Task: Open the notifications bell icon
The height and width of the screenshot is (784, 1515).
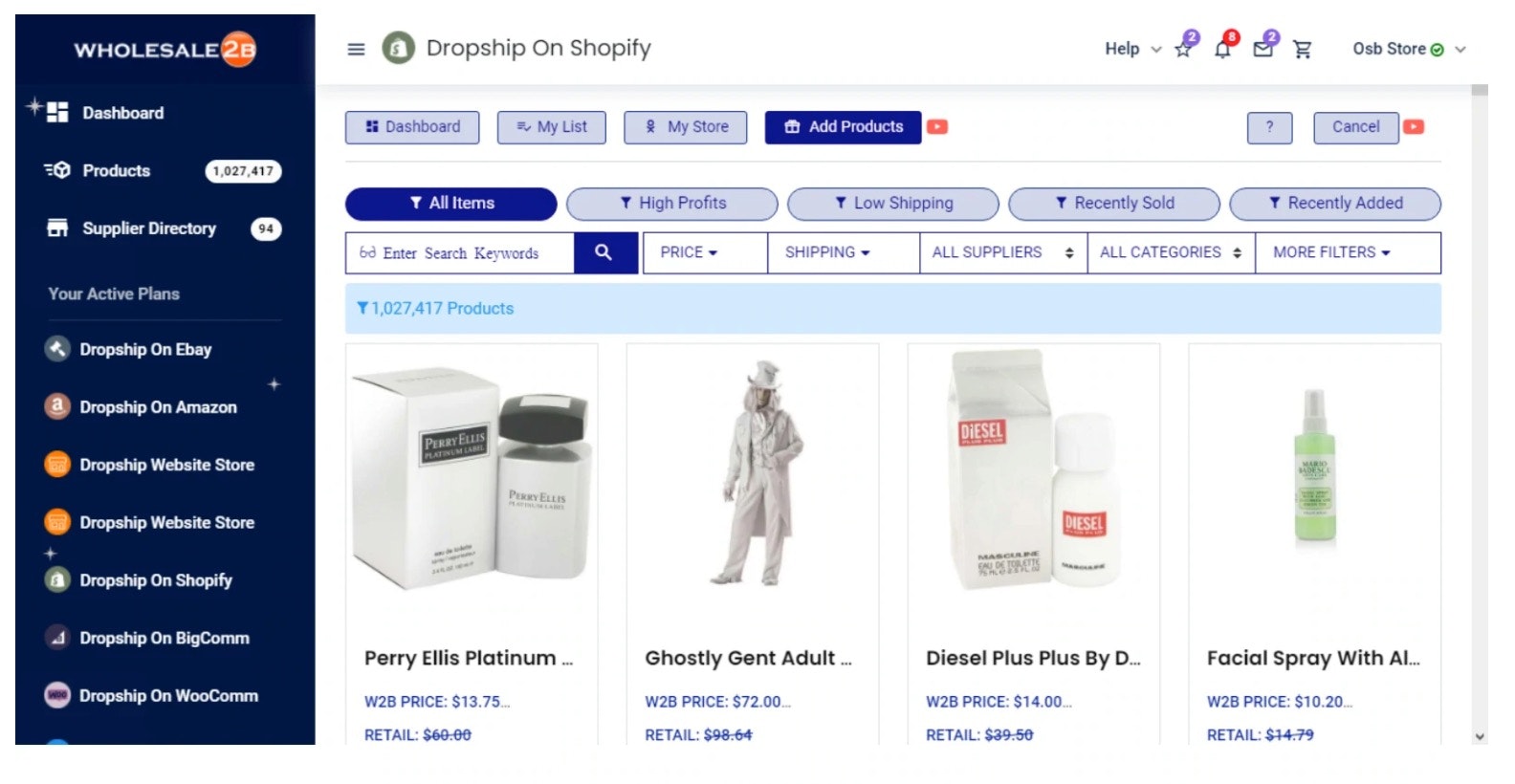Action: coord(1223,49)
